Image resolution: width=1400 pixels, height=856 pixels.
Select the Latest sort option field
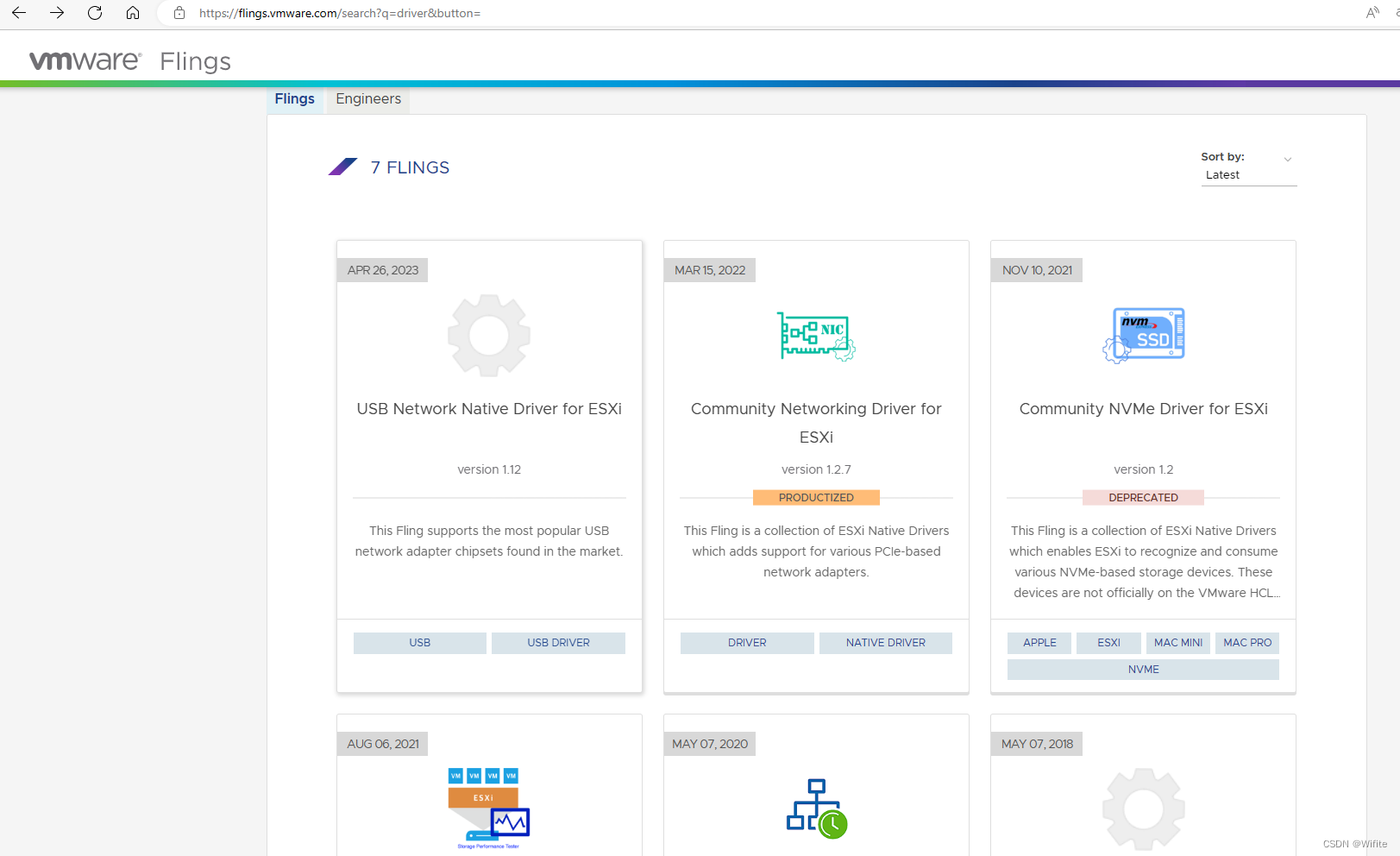(1248, 175)
